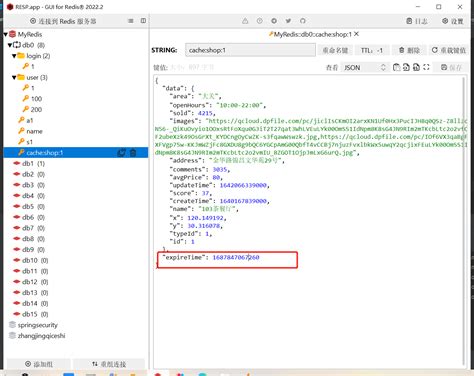Image resolution: width=474 pixels, height=376 pixels.
Task: Collapse the user namespace folder
Action: pos(14,78)
